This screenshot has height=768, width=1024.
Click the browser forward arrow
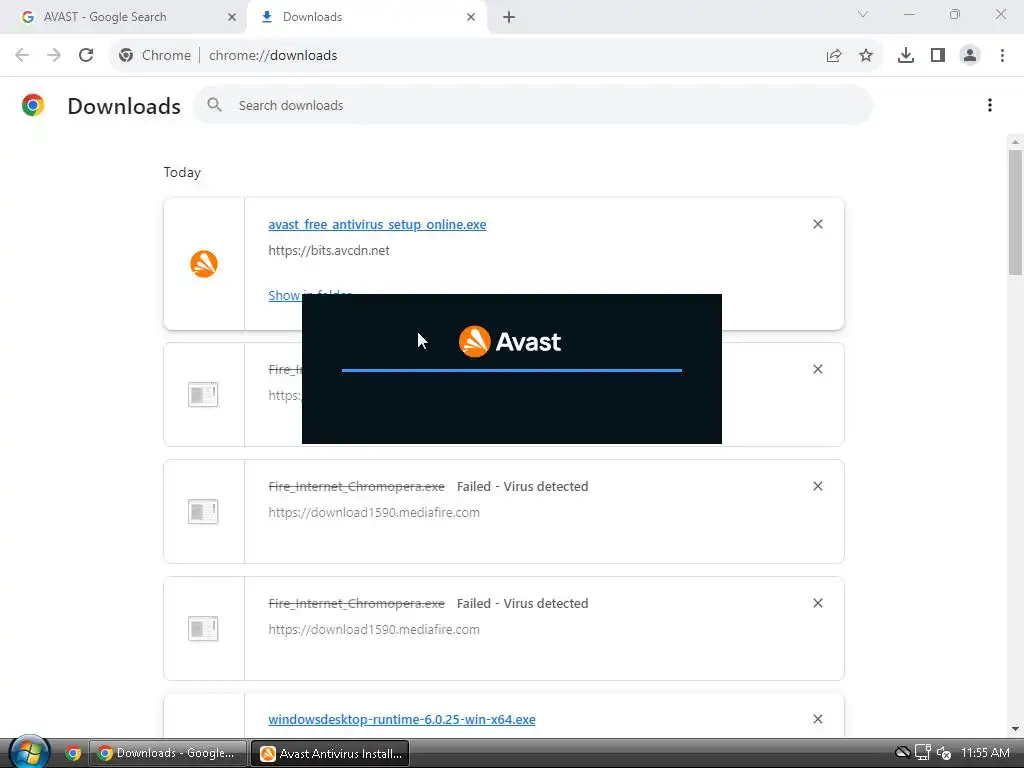click(54, 56)
